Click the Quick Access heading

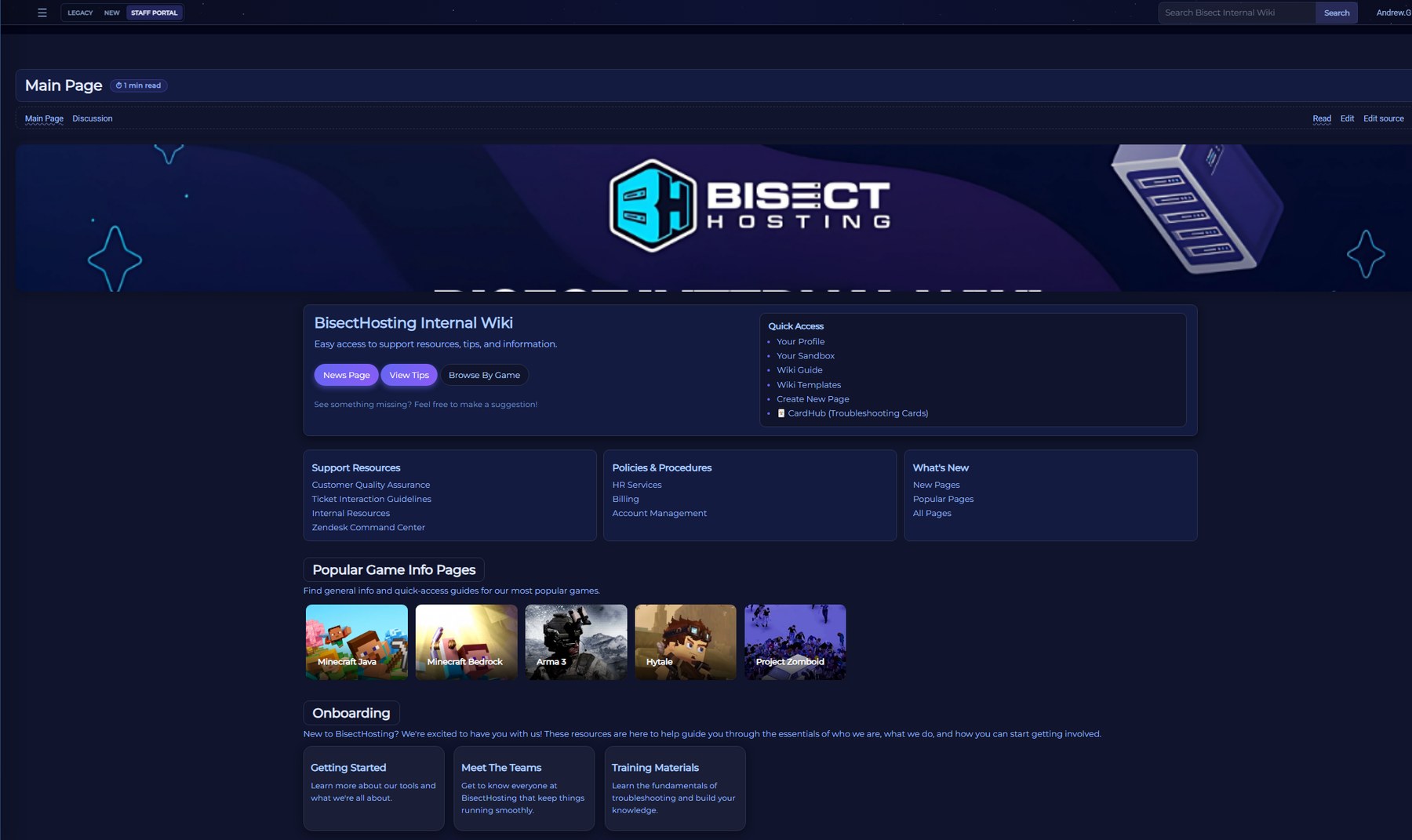tap(796, 326)
